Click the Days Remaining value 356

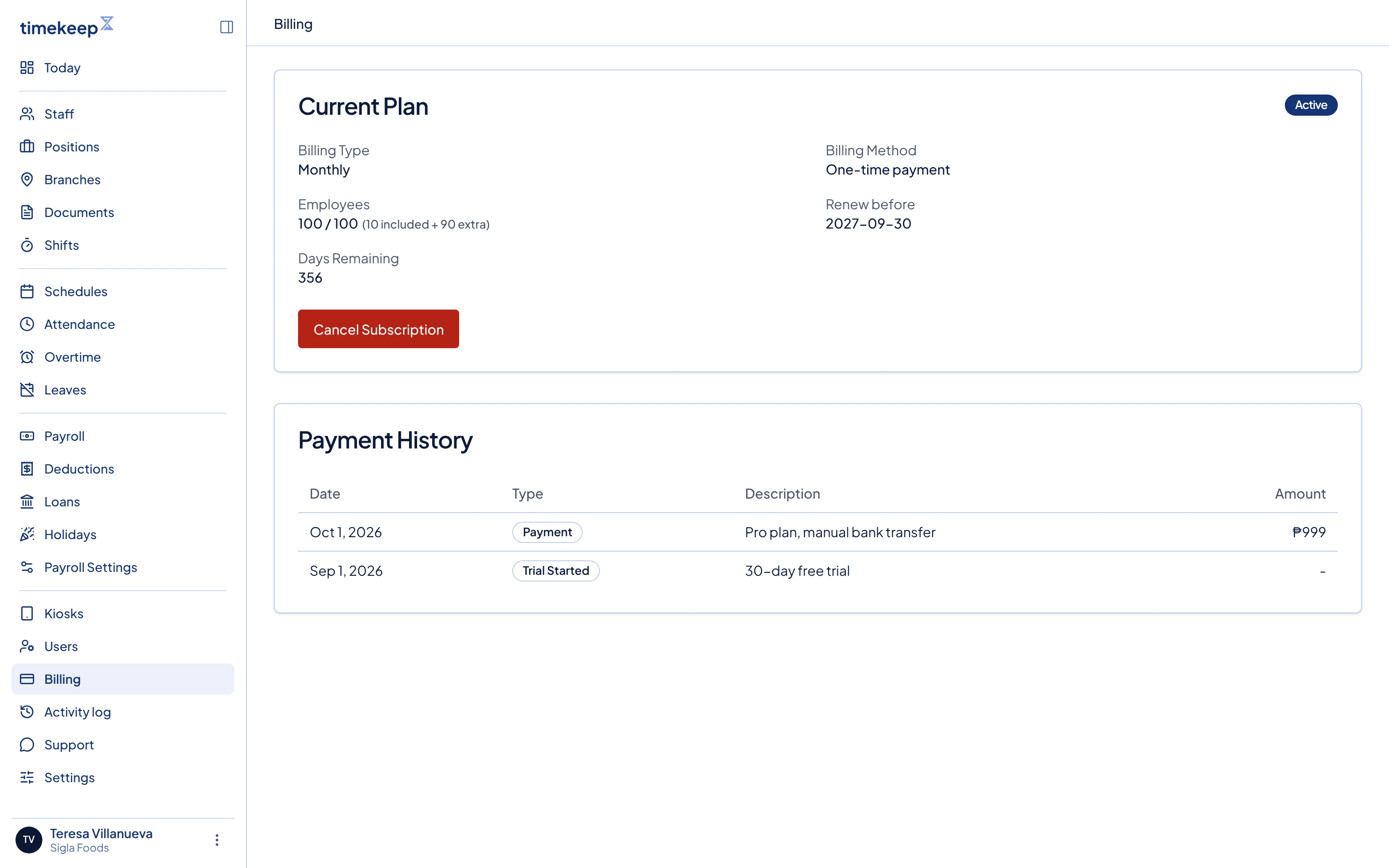point(310,277)
